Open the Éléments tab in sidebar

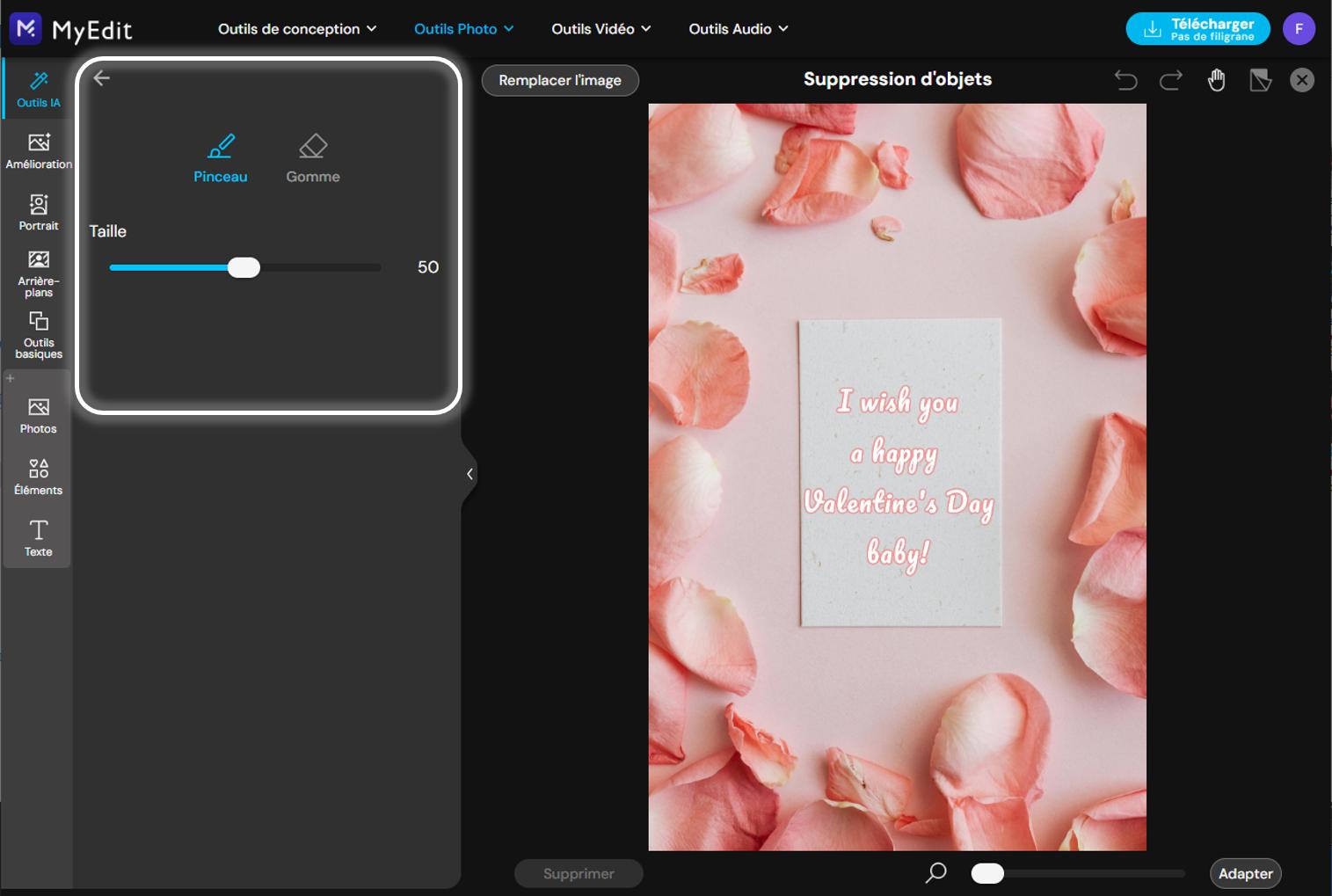[38, 476]
